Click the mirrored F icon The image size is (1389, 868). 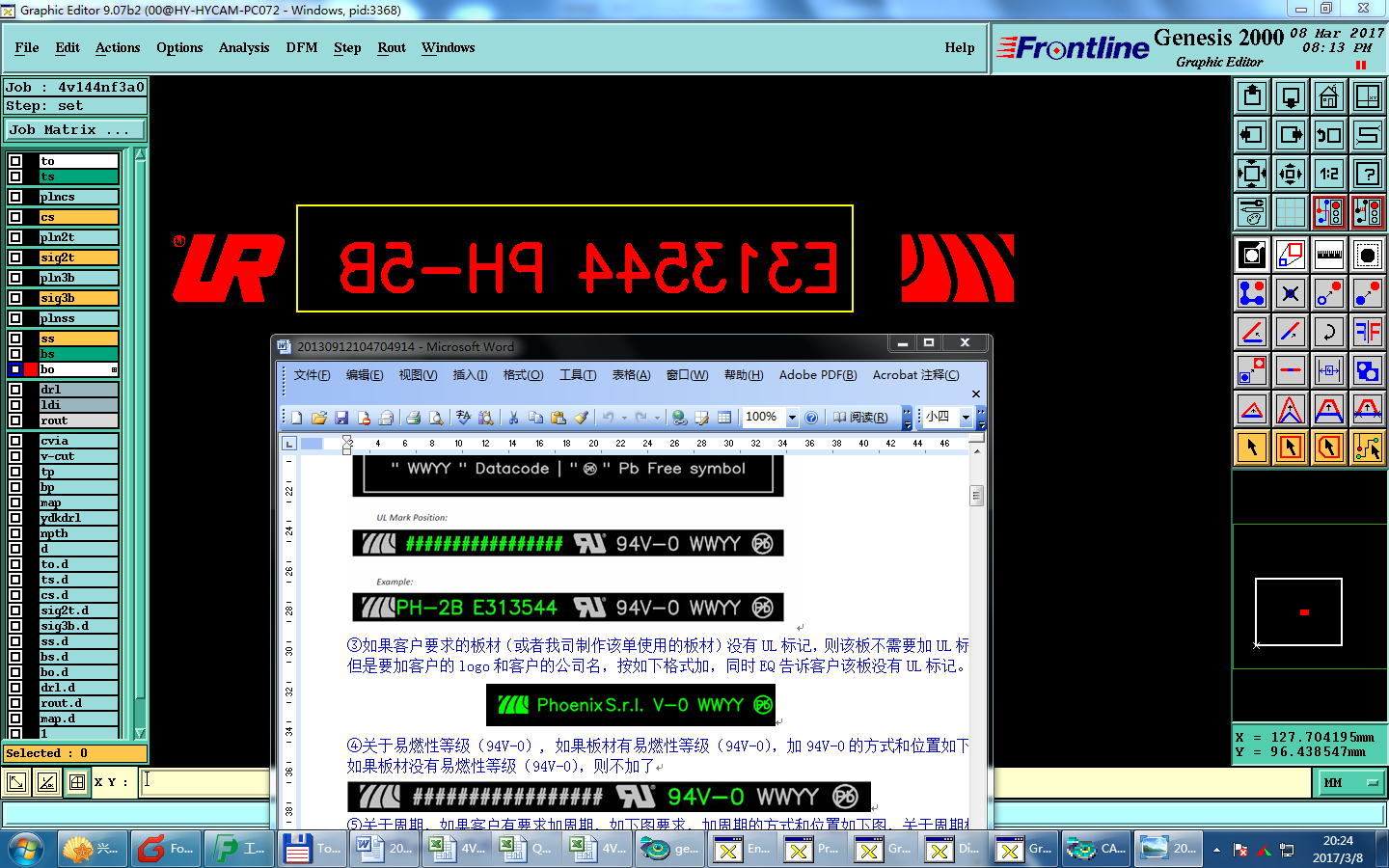tap(1368, 332)
